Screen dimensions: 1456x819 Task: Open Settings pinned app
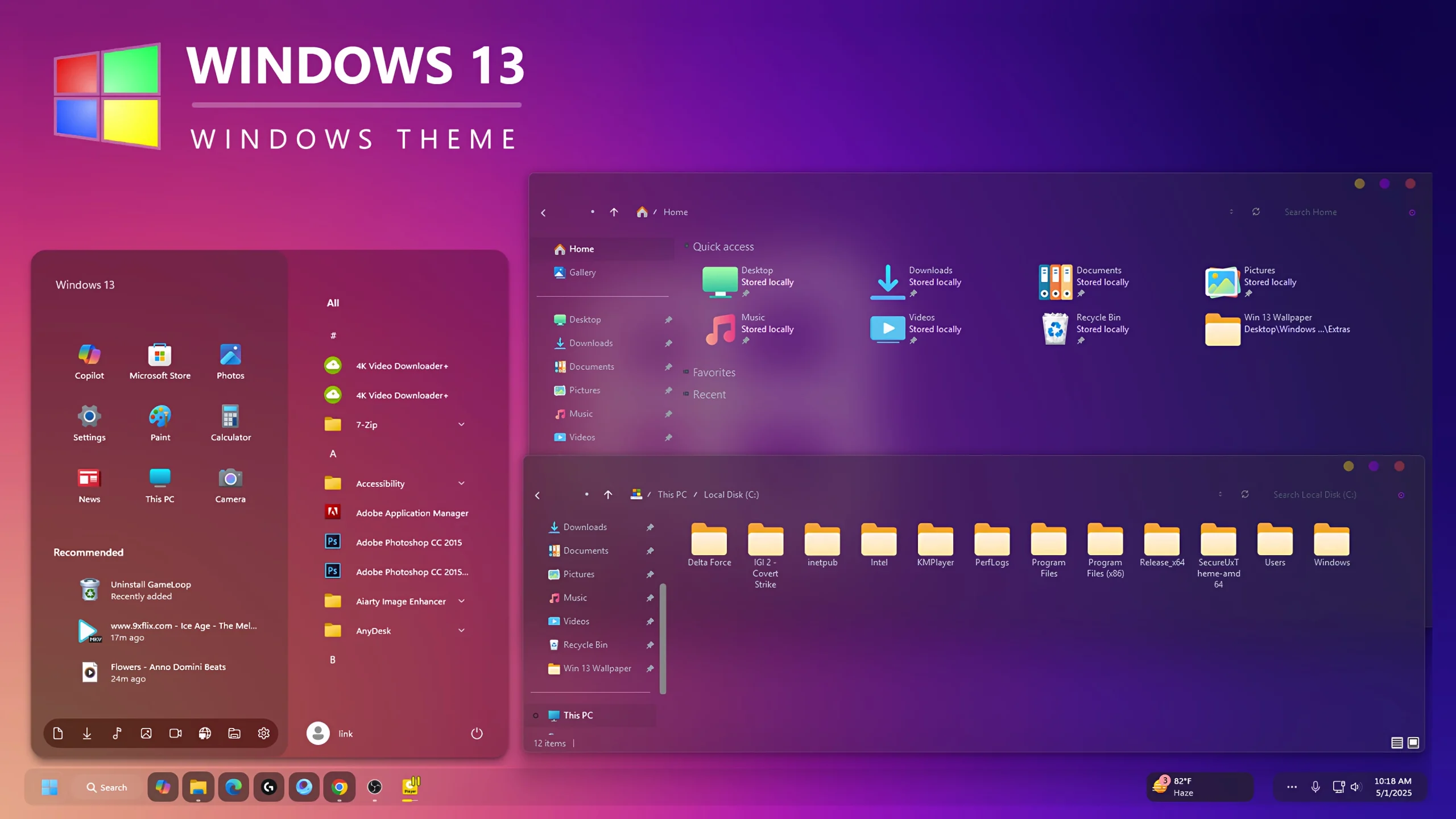[89, 423]
